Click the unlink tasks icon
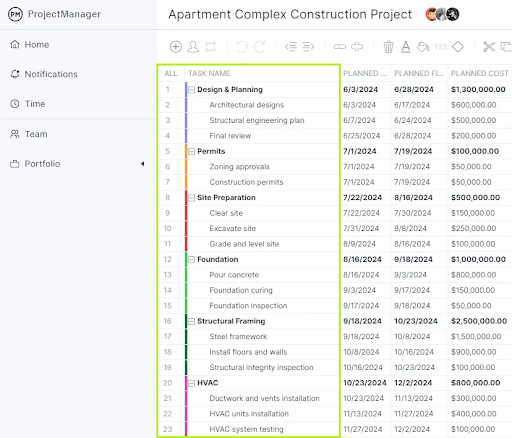 [x=357, y=47]
